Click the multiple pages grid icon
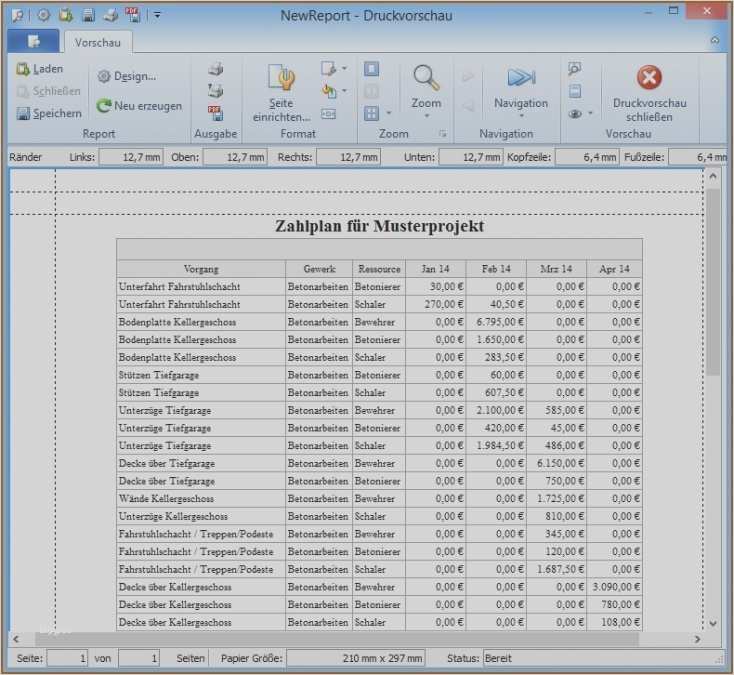 (372, 113)
